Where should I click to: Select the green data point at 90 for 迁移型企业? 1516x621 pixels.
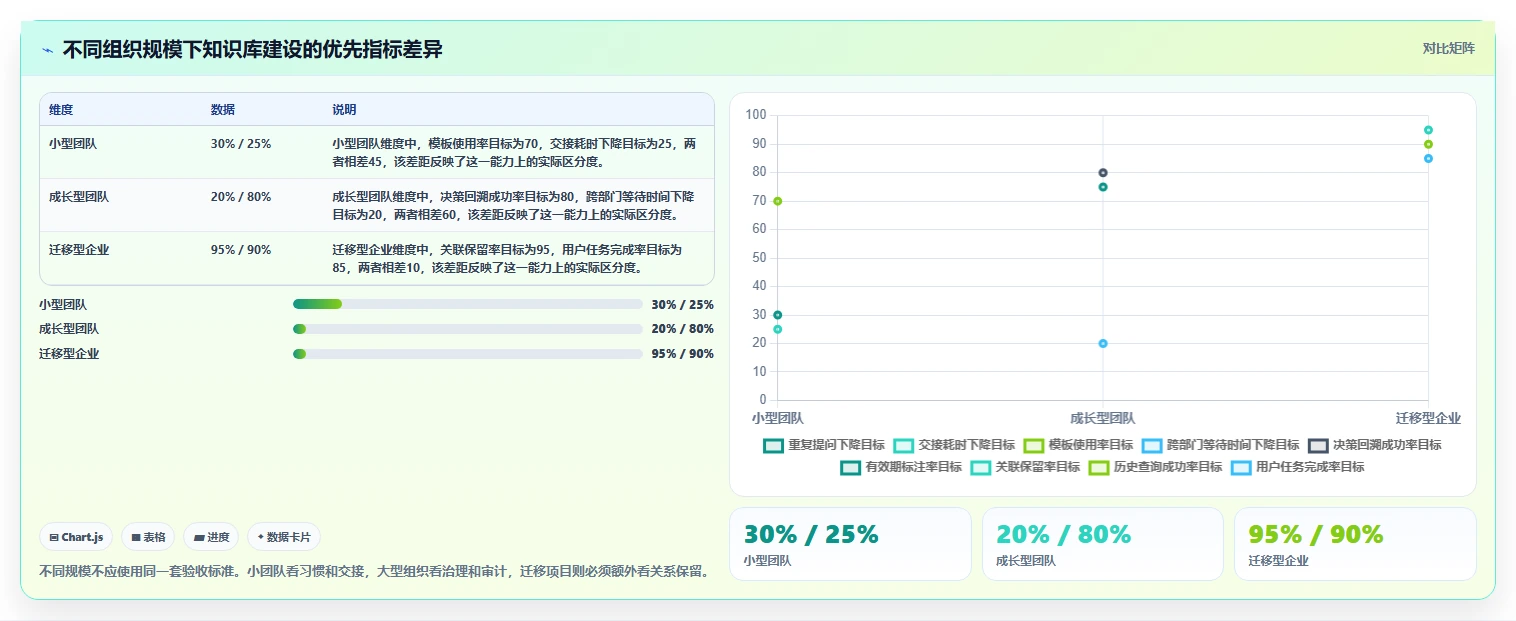(x=1428, y=144)
